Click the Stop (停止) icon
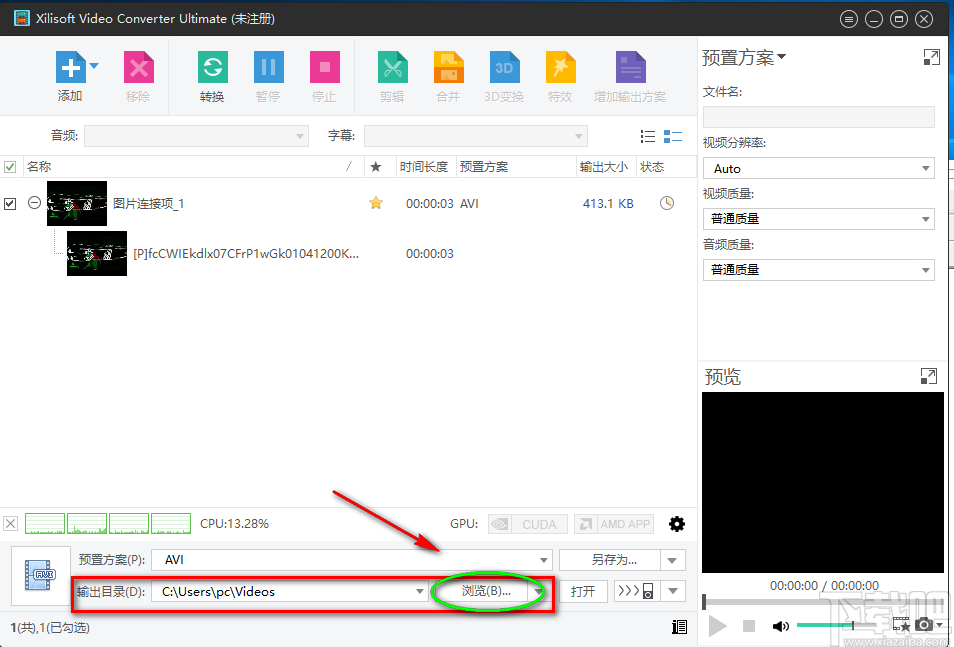This screenshot has height=647, width=954. 324,67
